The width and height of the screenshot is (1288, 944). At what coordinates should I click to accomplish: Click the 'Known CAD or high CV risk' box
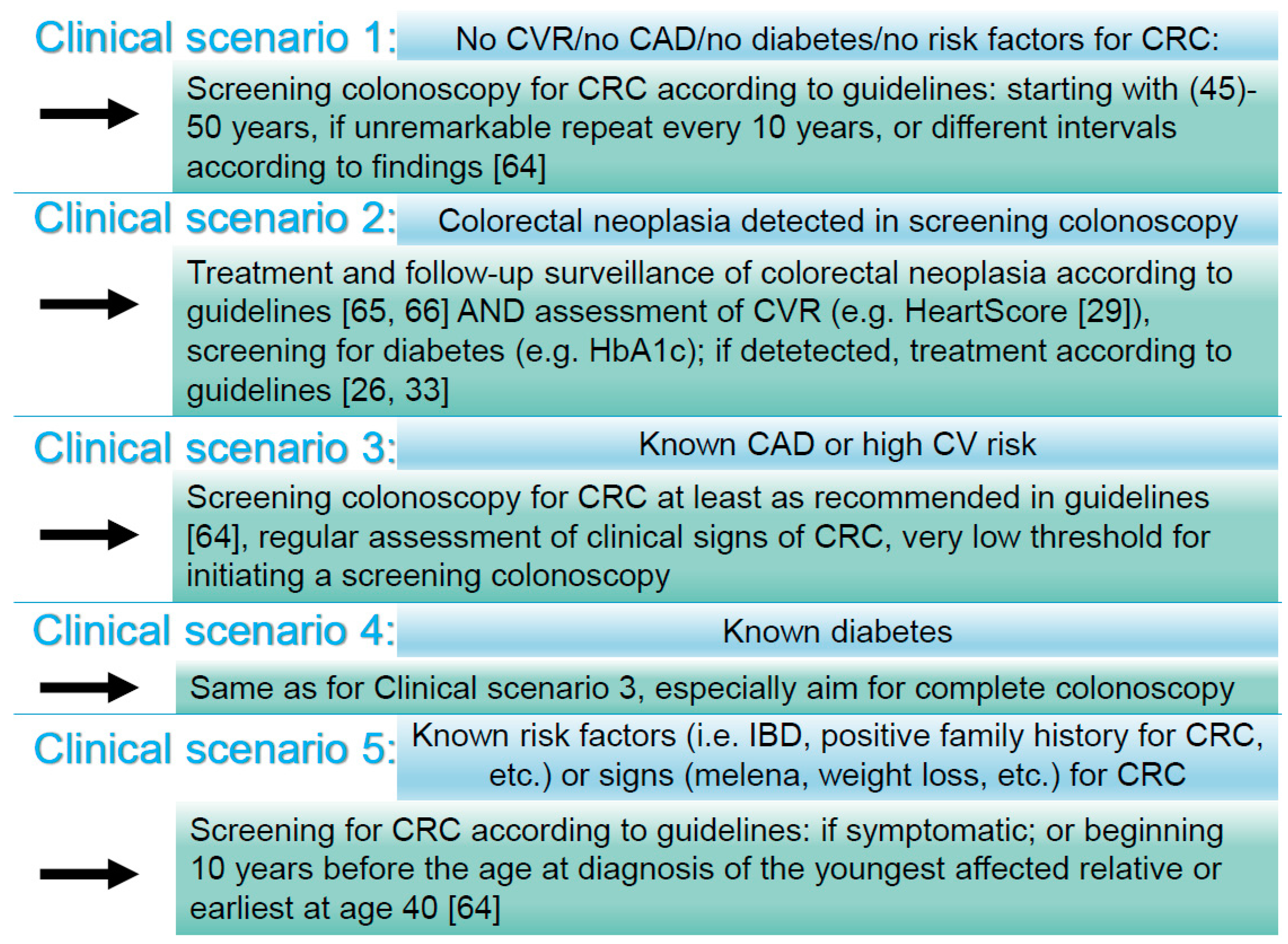(838, 445)
